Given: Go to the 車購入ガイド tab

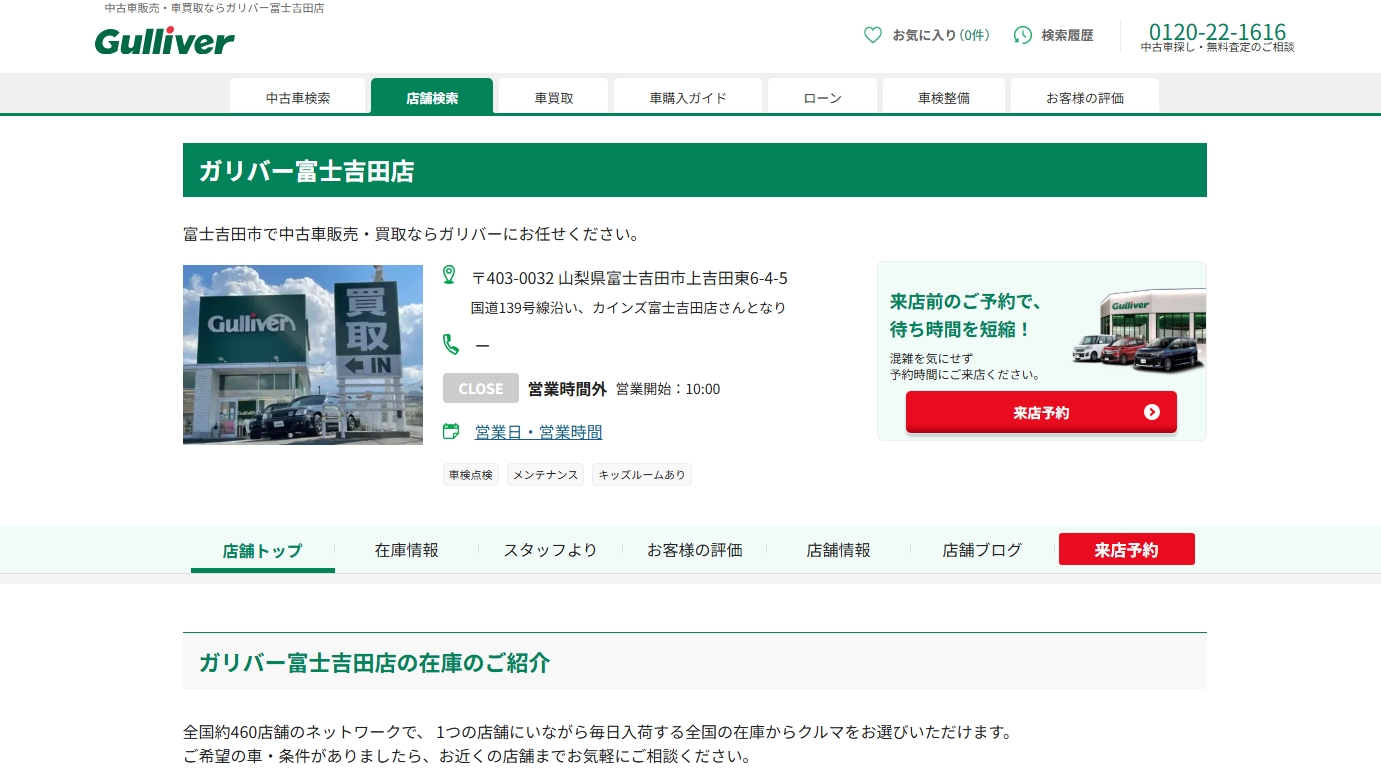Looking at the screenshot, I should pos(688,98).
